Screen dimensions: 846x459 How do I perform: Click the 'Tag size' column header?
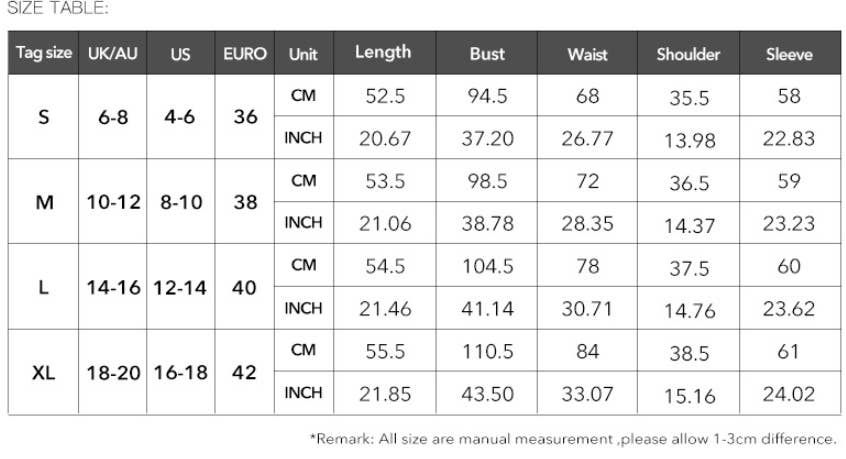tap(44, 53)
